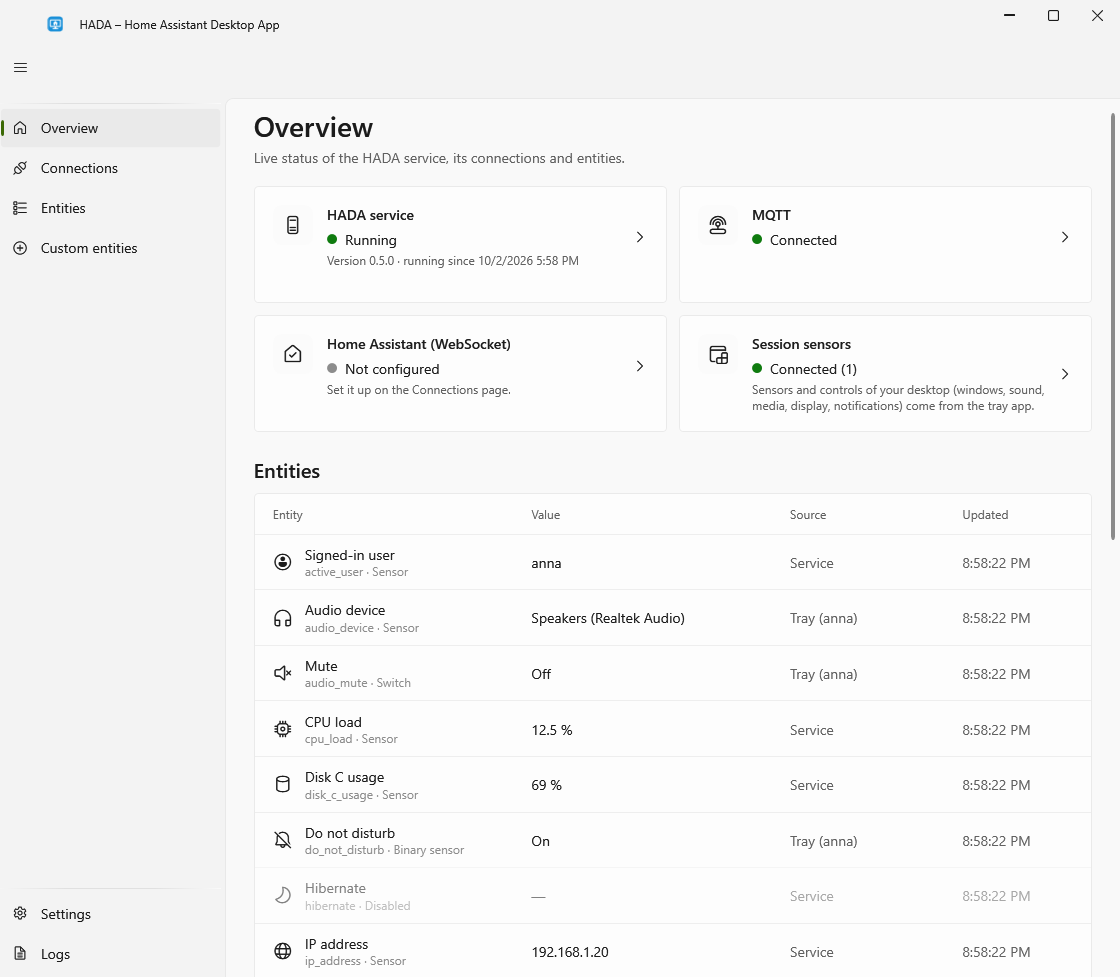Navigate to Connections page
This screenshot has width=1120, height=977.
[x=111, y=168]
